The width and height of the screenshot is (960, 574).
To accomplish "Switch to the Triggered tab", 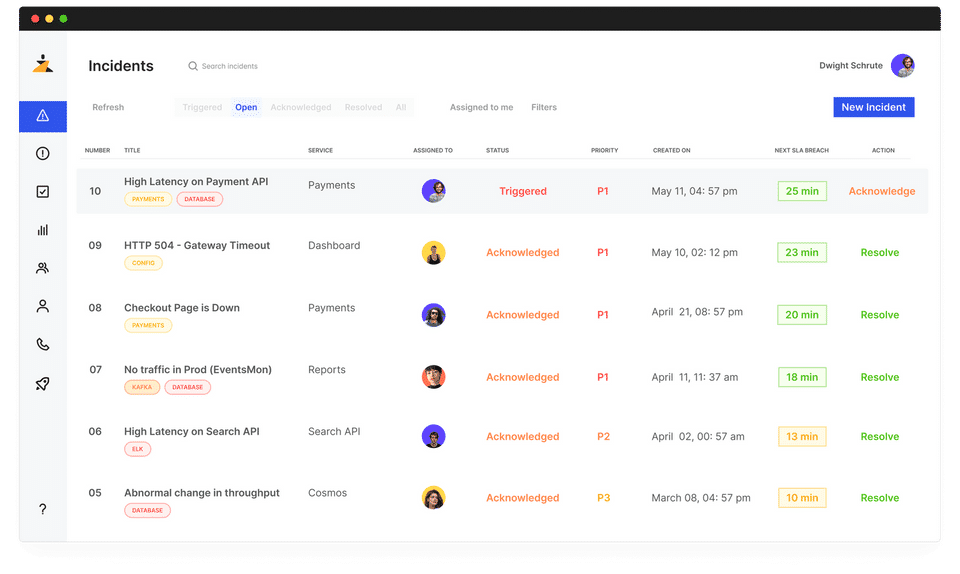I will tap(202, 107).
